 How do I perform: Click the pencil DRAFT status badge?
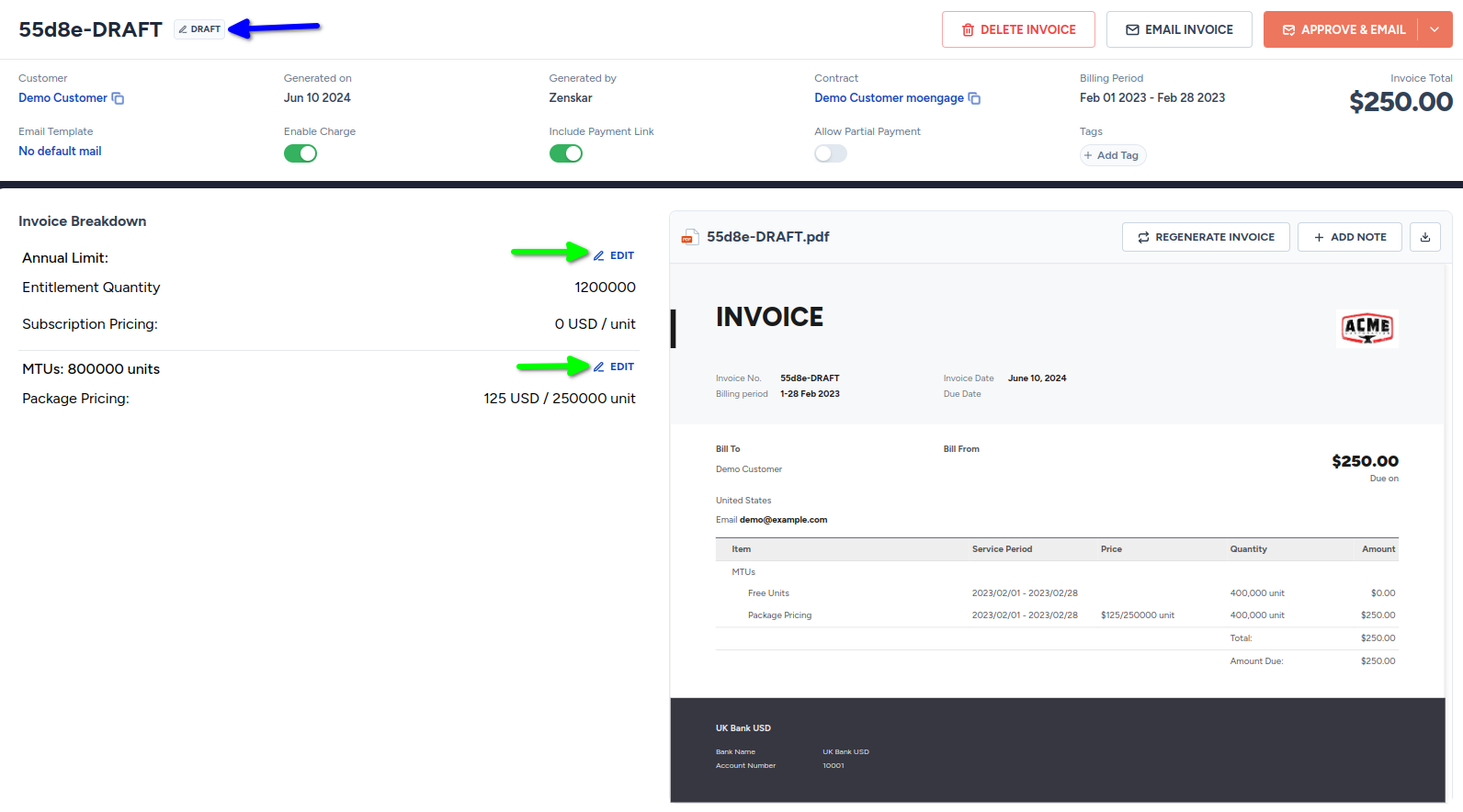[199, 29]
